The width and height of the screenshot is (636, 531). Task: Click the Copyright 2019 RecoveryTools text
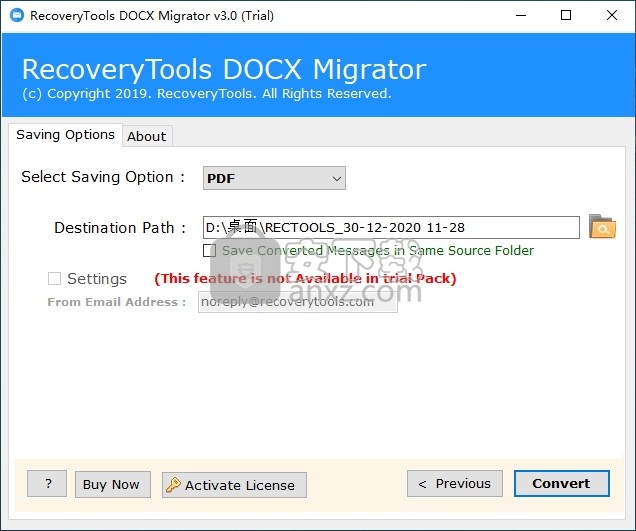point(207,94)
